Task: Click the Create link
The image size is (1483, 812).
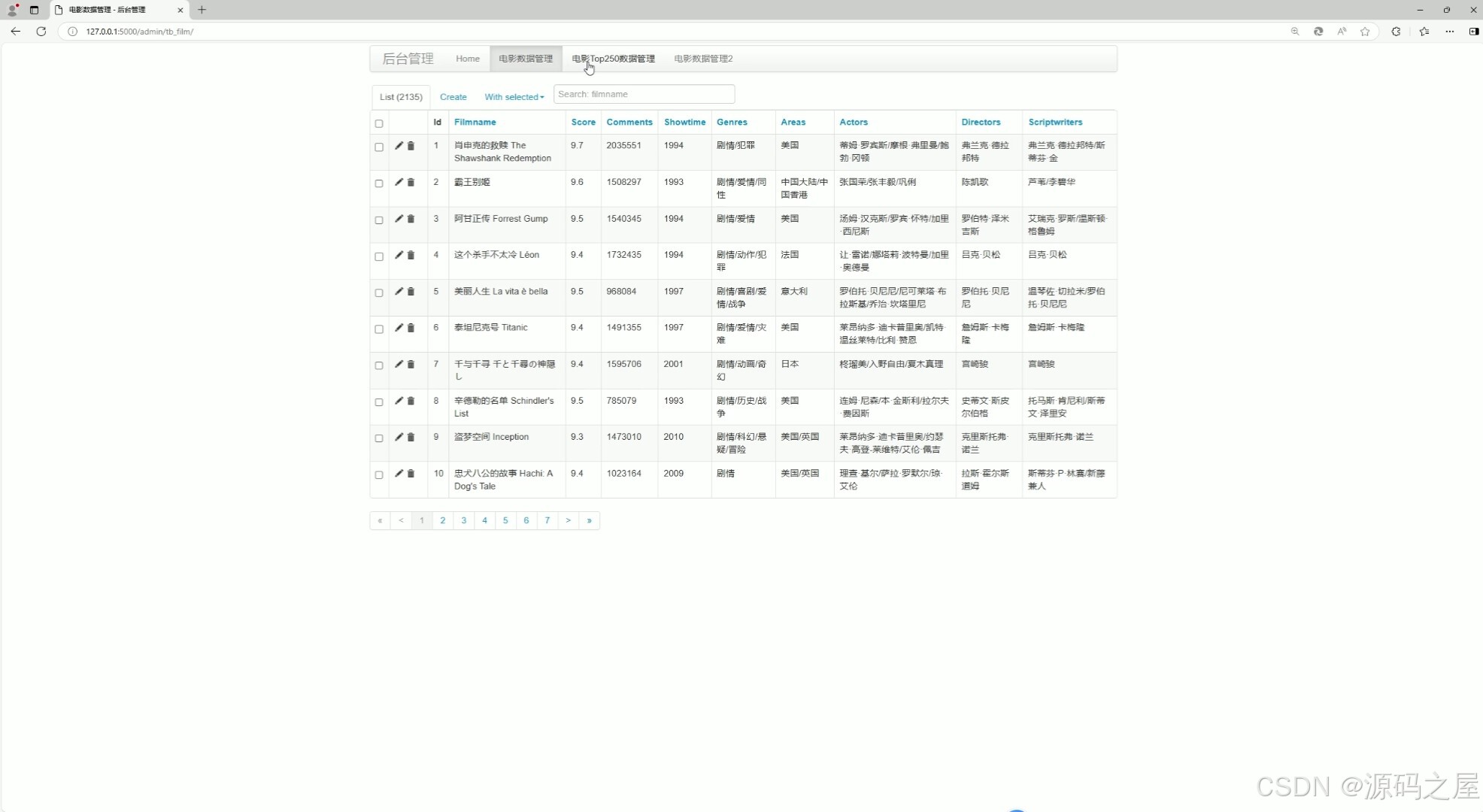Action: pos(453,97)
